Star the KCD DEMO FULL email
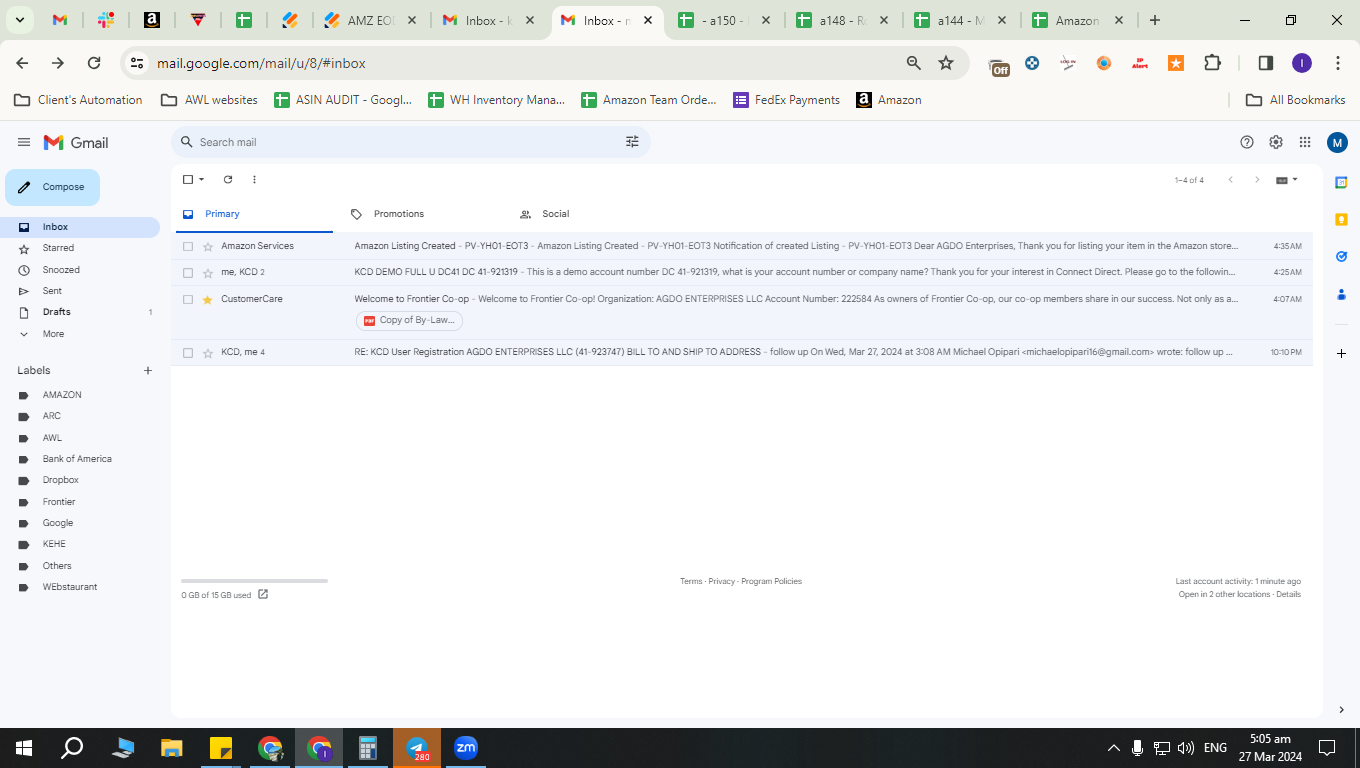Viewport: 1360px width, 768px height. point(208,272)
